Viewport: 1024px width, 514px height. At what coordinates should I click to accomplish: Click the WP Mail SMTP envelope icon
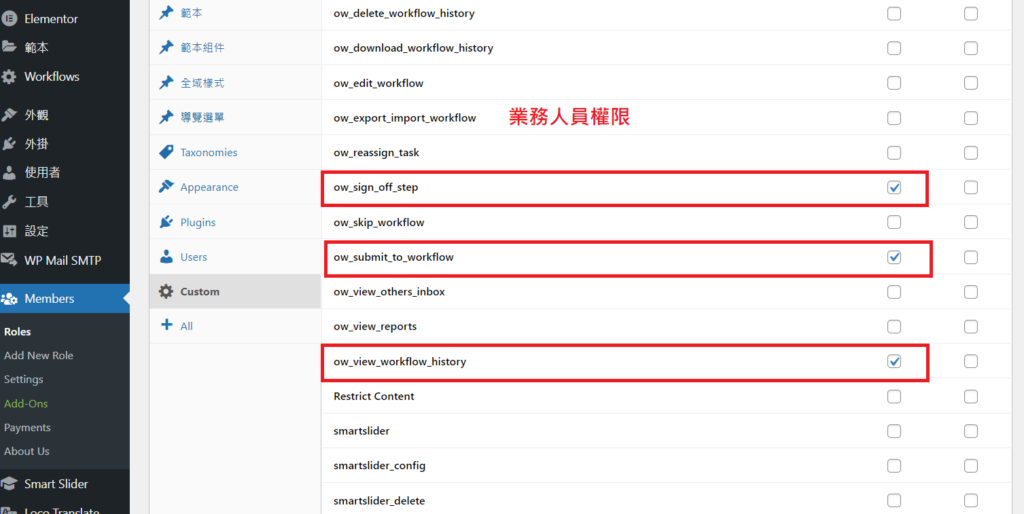pos(9,261)
